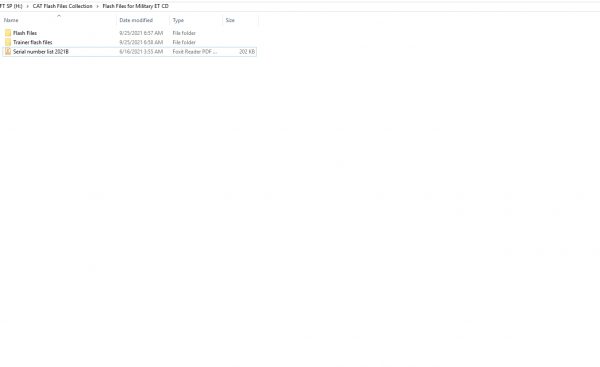This screenshot has width=600, height=367.
Task: Go to CAT Flash Files Collection breadcrumb
Action: click(62, 6)
